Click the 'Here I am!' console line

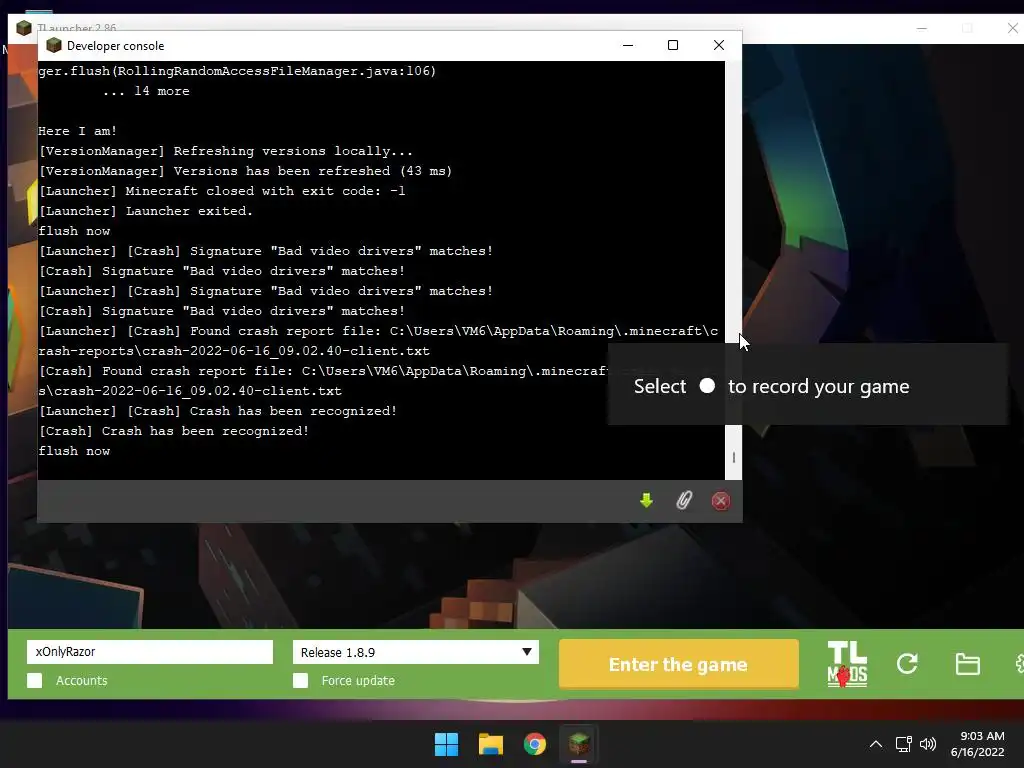click(x=77, y=131)
